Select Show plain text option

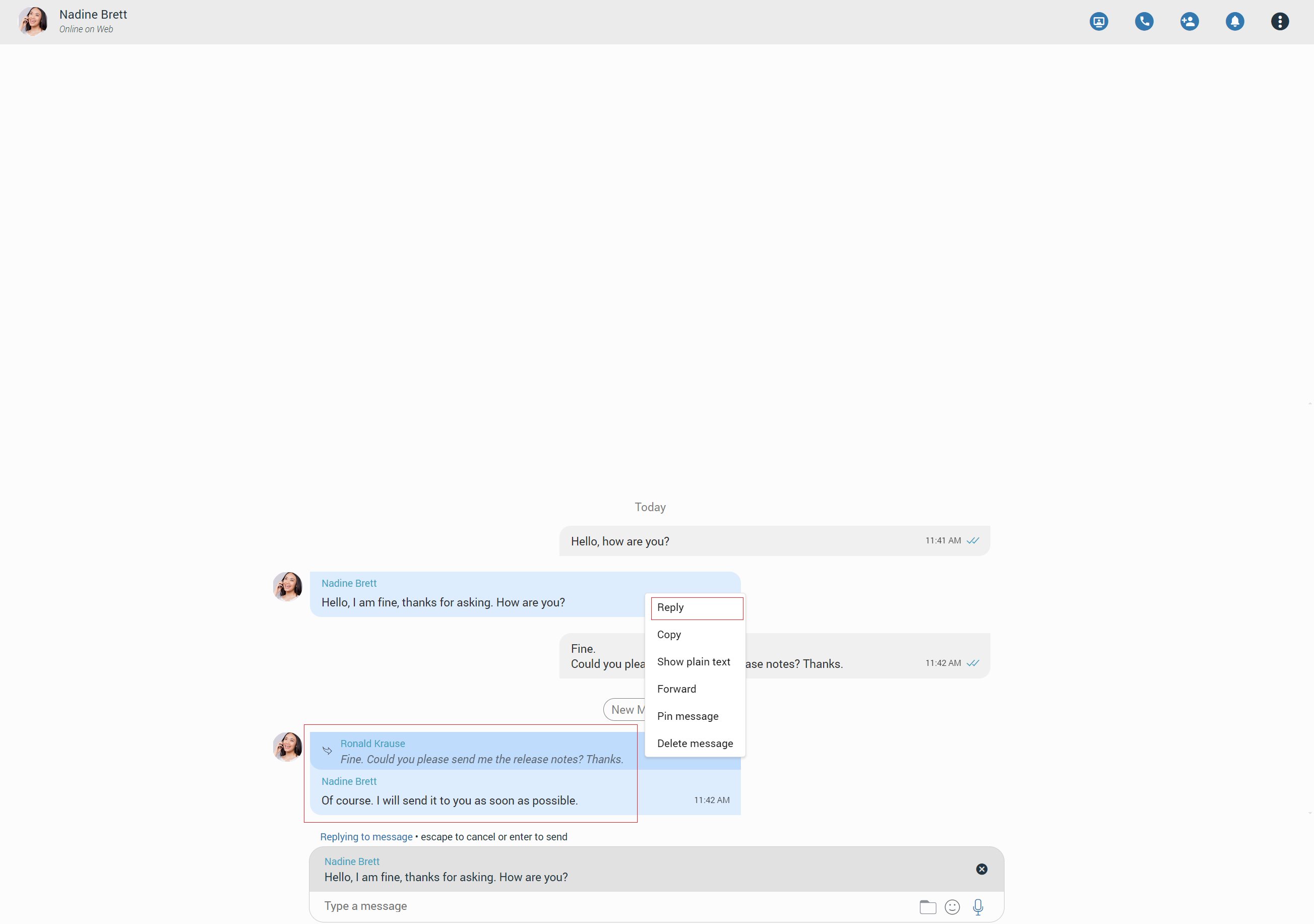tap(693, 661)
